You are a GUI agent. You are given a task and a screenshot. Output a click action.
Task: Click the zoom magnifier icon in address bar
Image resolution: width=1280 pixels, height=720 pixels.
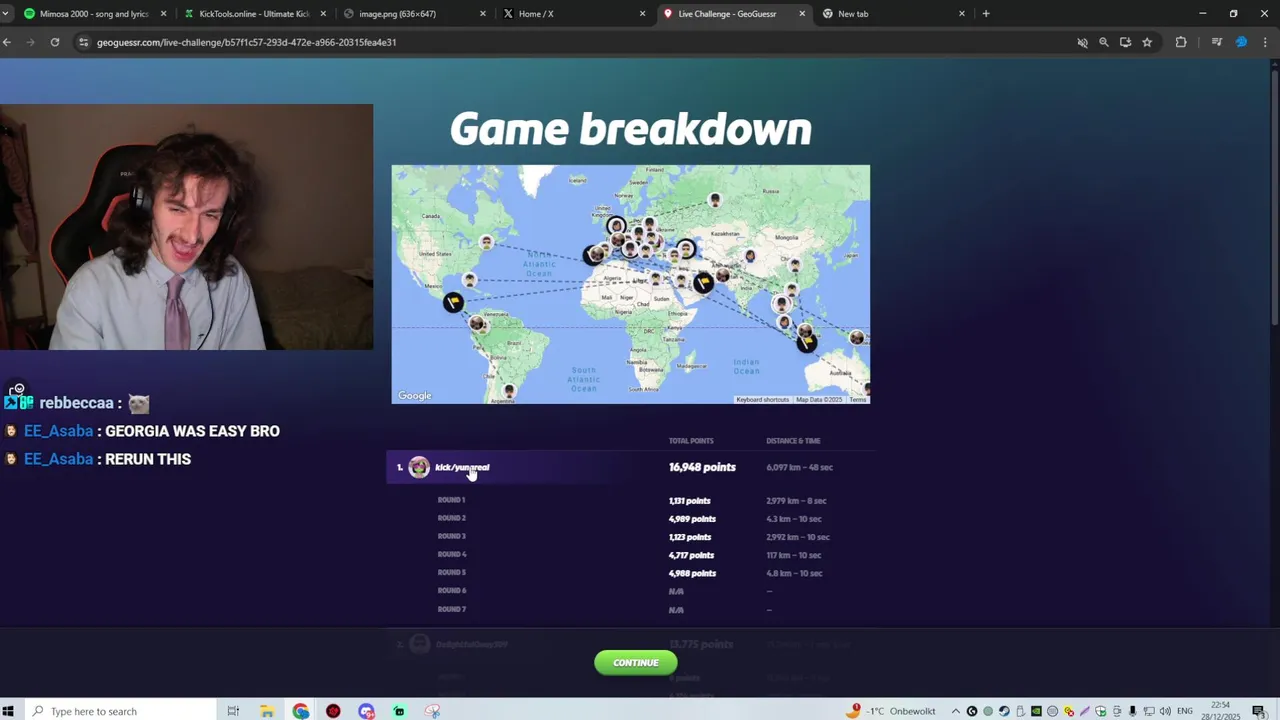[1104, 42]
